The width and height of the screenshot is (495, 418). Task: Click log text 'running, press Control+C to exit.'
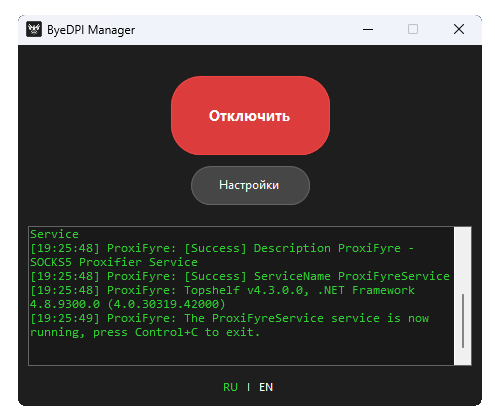145,332
